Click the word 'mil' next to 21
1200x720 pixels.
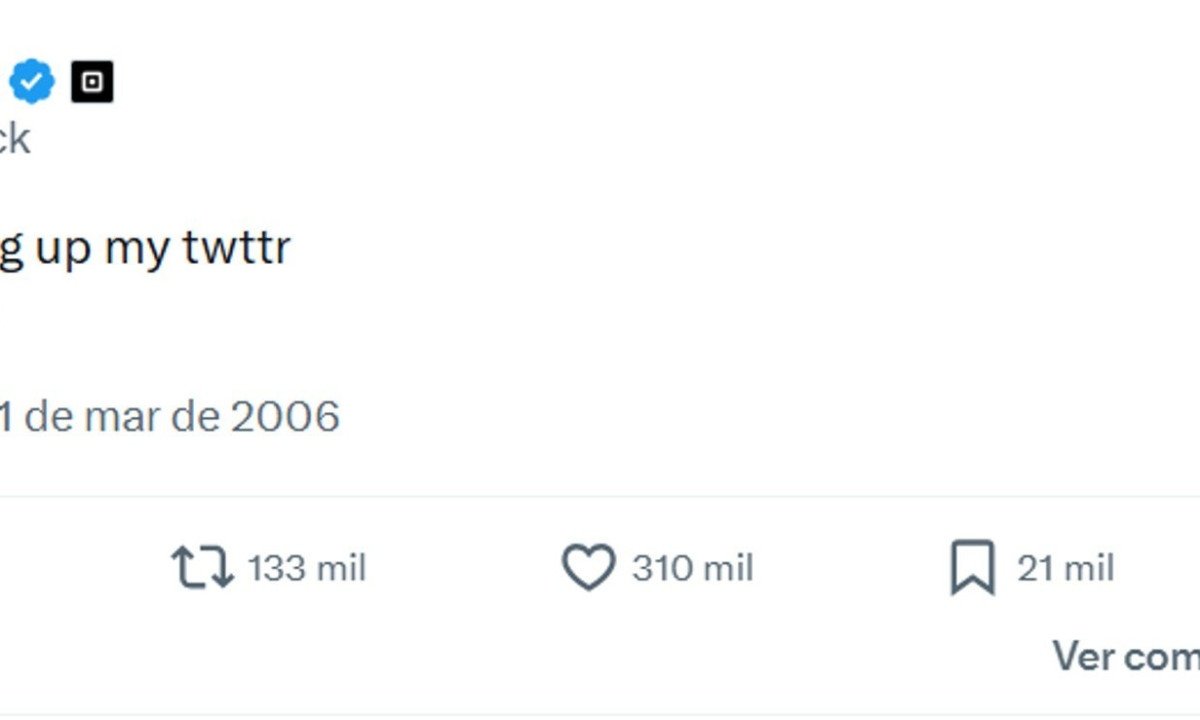[x=1088, y=568]
